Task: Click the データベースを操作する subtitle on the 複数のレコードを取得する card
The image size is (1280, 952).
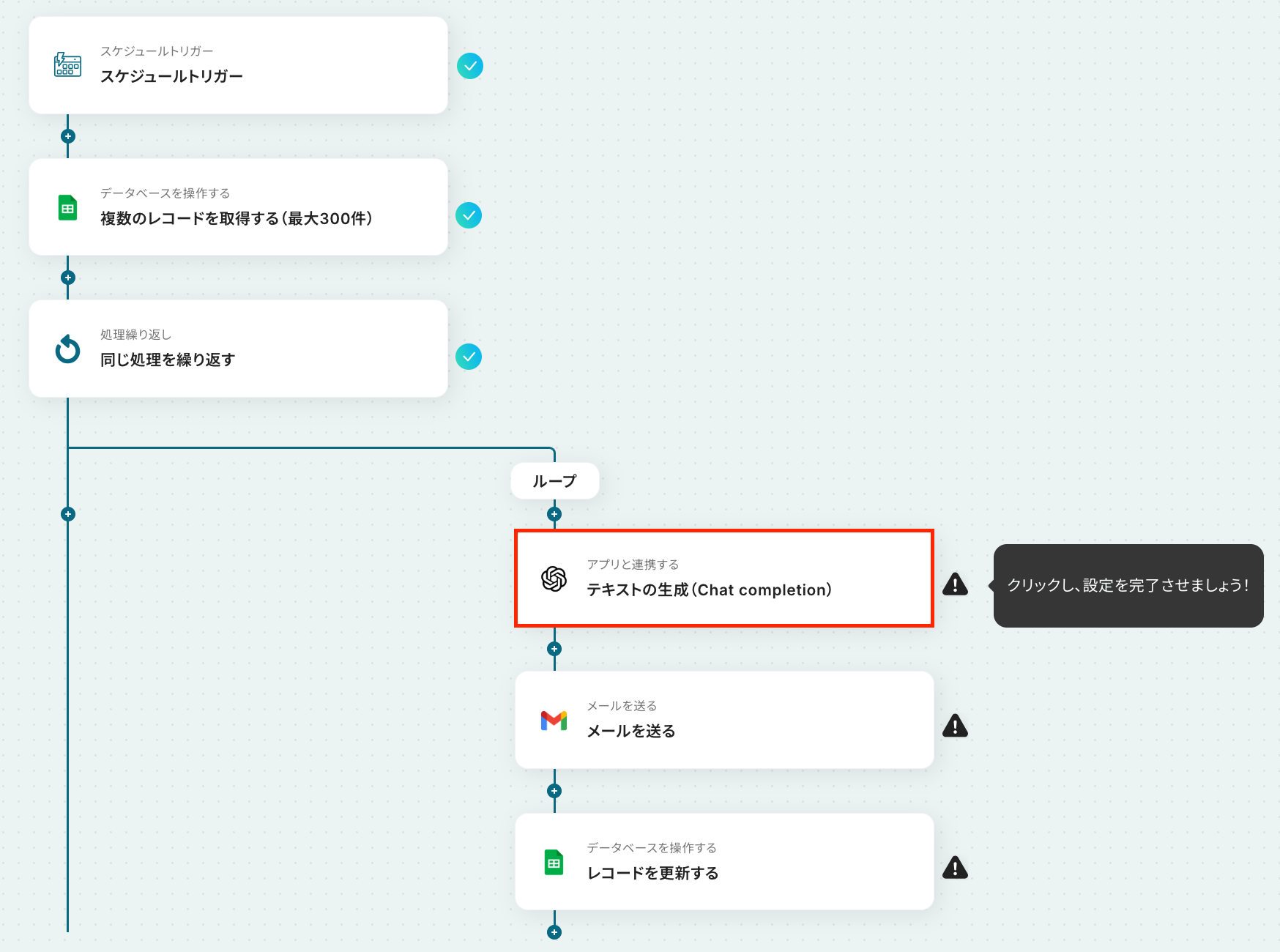Action: [x=165, y=193]
